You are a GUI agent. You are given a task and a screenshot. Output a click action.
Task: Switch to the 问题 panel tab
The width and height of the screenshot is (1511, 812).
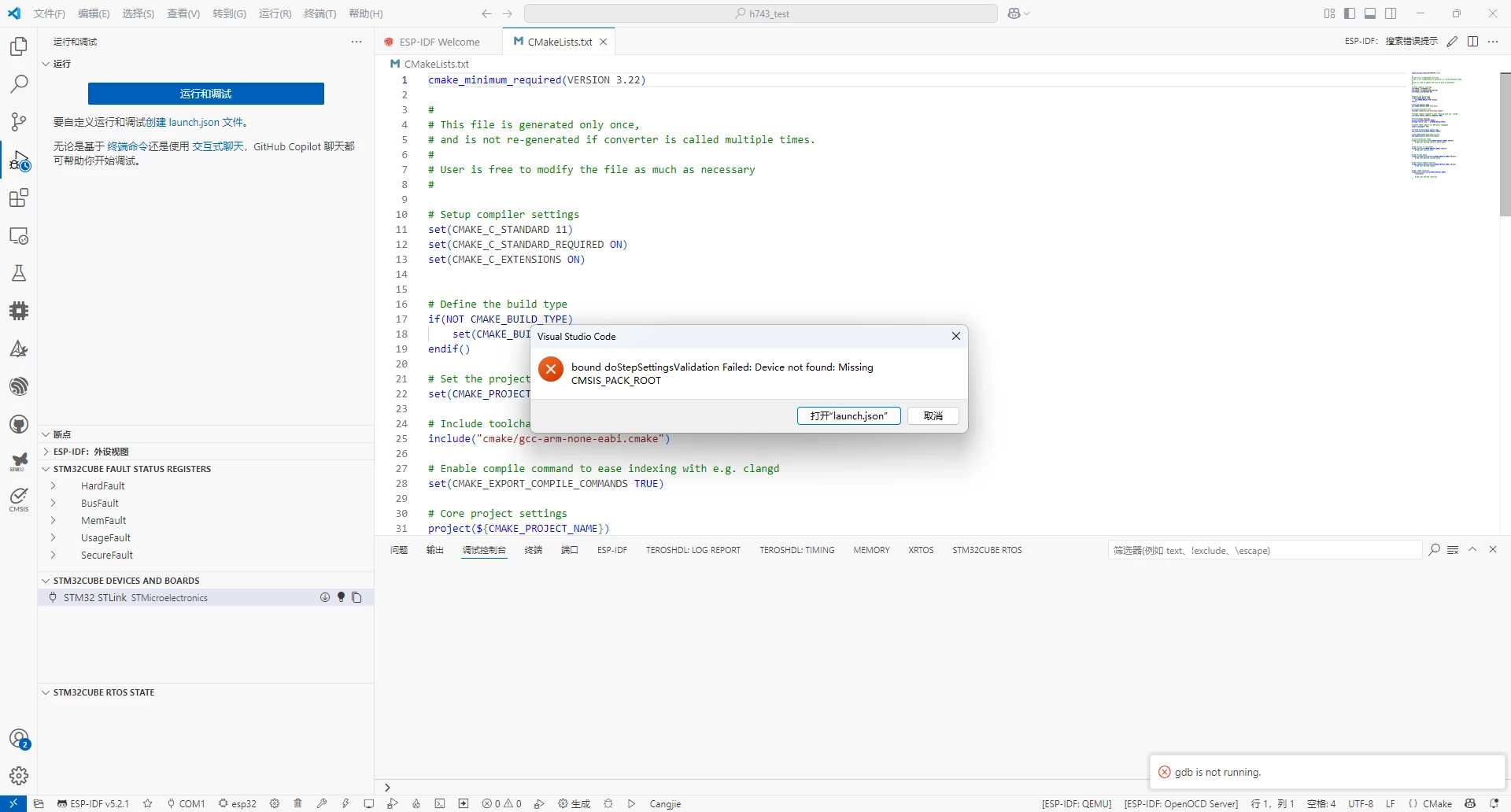pos(399,550)
